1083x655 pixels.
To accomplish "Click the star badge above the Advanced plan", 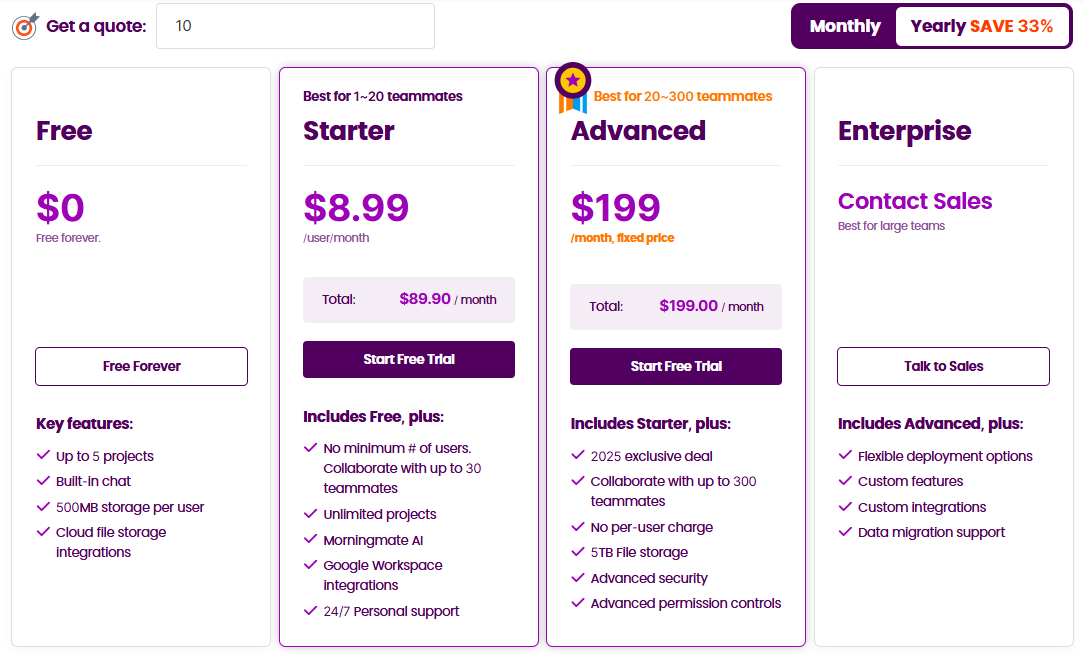I will coord(572,81).
